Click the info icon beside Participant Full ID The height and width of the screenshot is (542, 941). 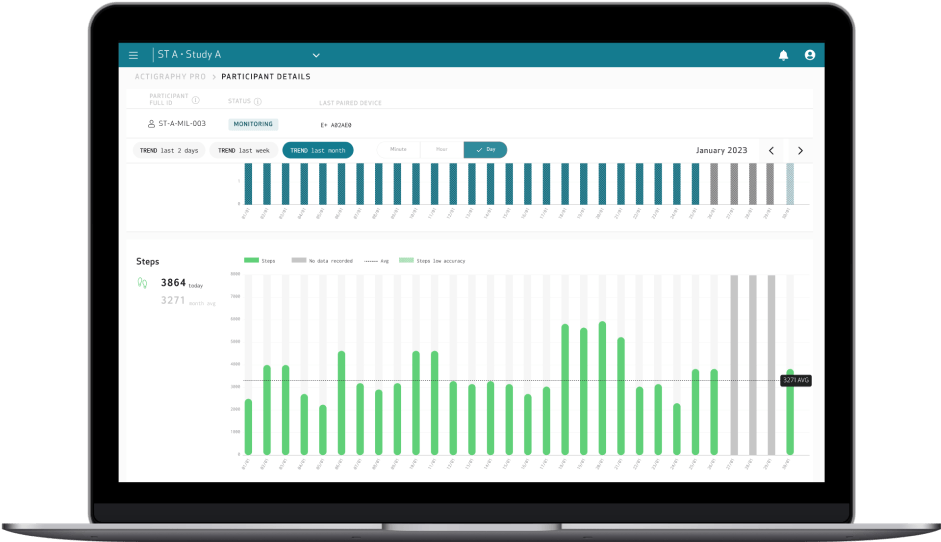pos(196,100)
